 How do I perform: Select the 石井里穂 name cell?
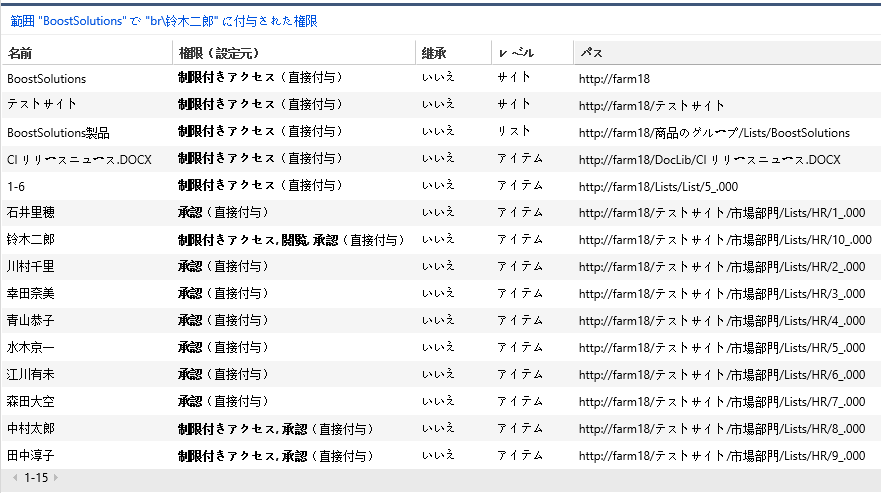click(x=31, y=212)
